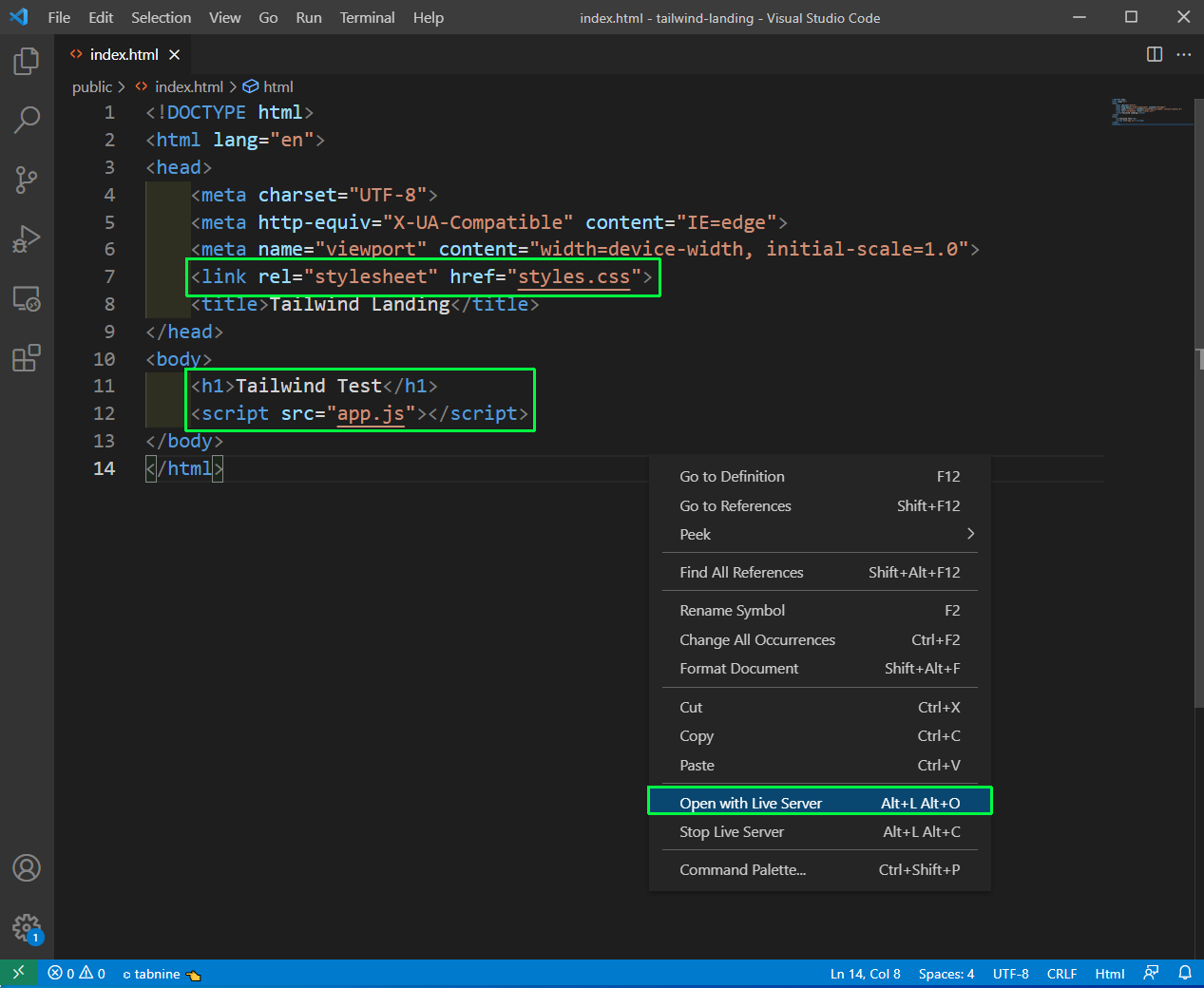1204x988 pixels.
Task: Select the index.html editor tab
Action: (124, 55)
